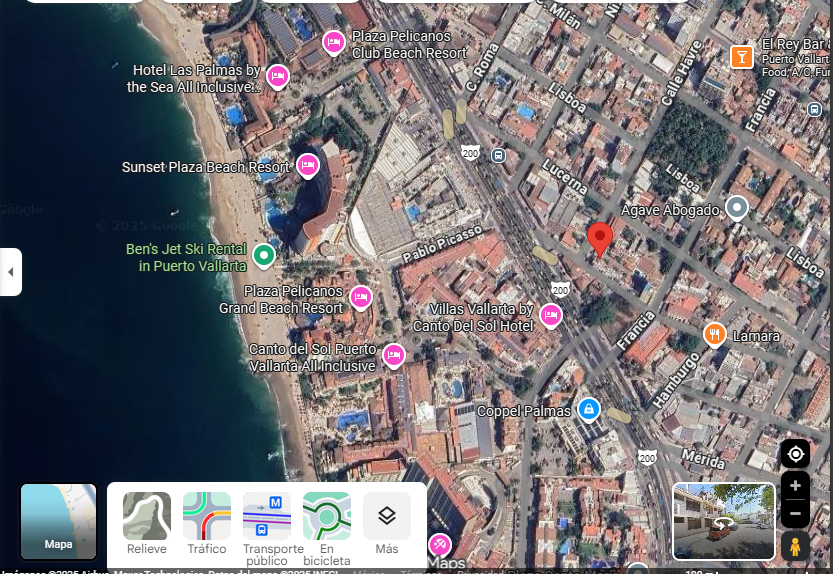Toggle the Tráfico traffic layer

pos(207,524)
